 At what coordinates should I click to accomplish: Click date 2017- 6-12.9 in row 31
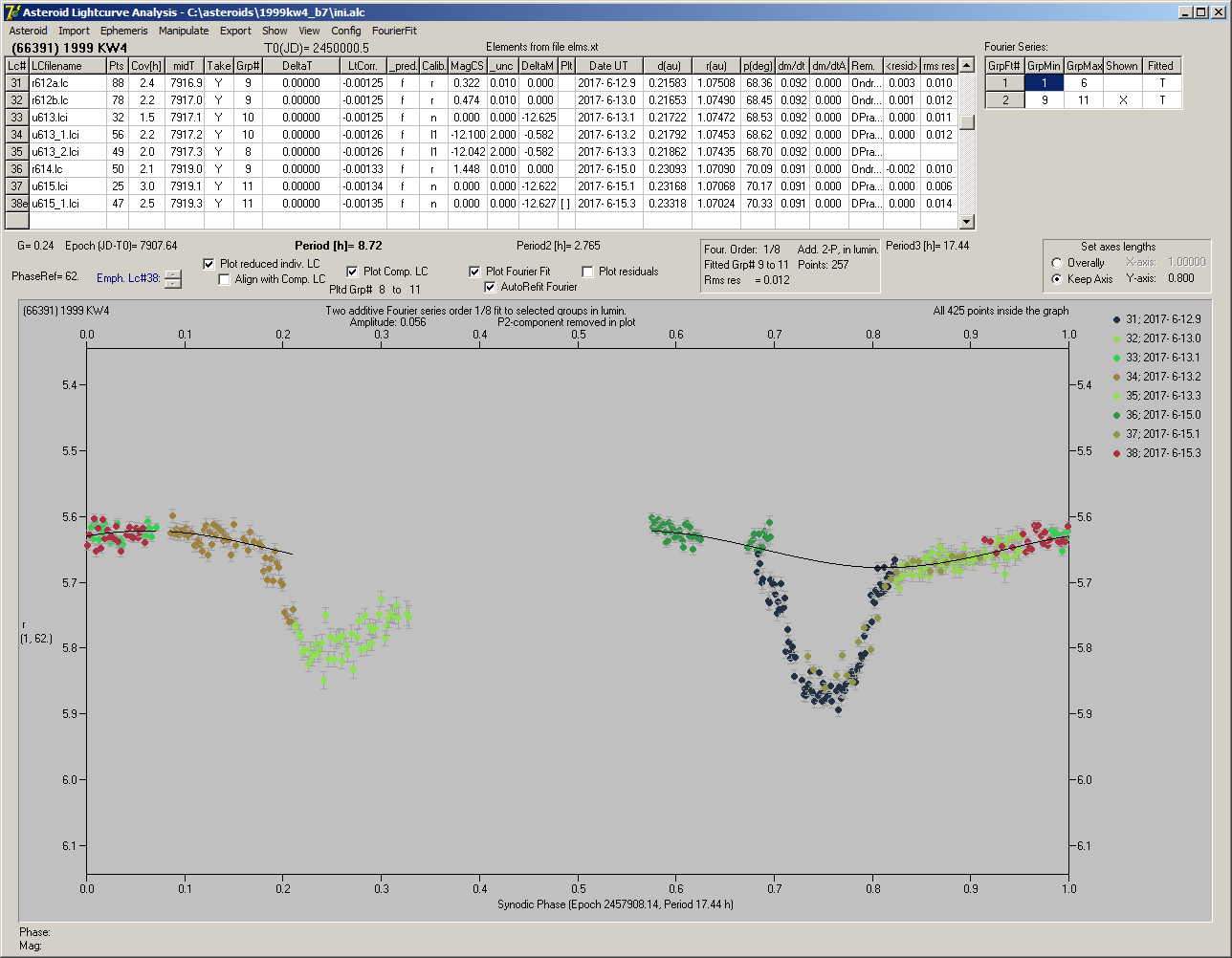point(608,83)
